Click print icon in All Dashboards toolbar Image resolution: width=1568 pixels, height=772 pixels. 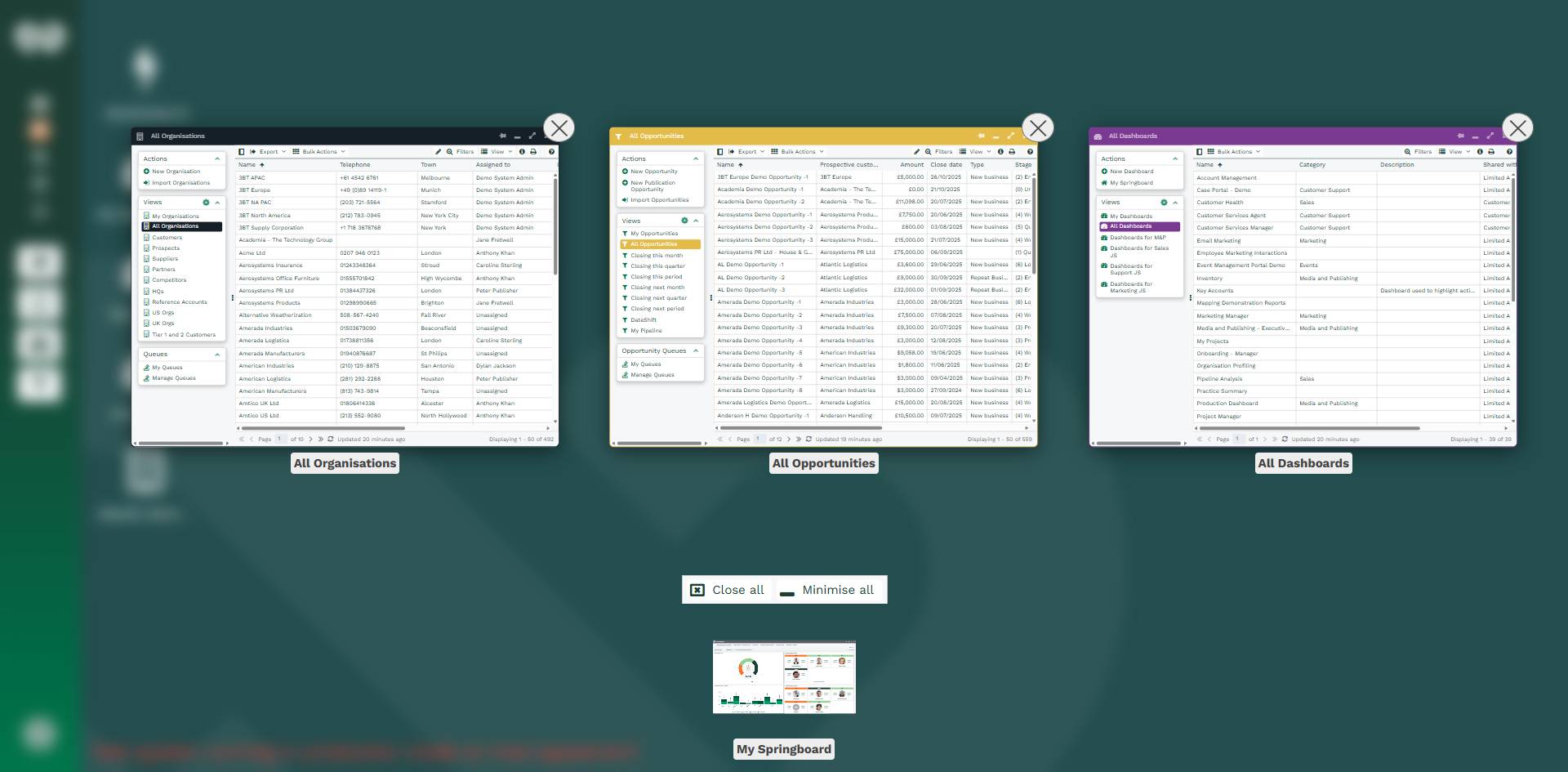pos(1491,152)
